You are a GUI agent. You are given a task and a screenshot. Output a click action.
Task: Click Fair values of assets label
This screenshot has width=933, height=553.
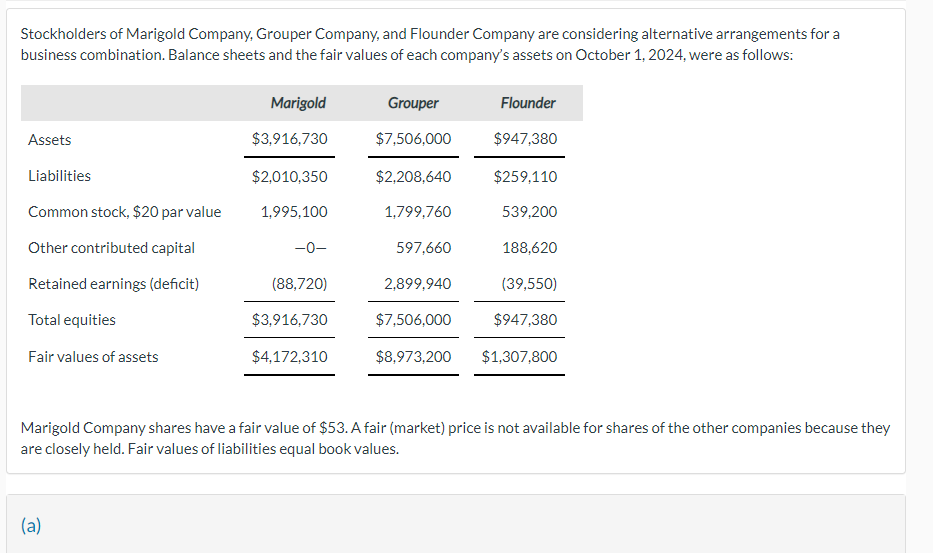point(93,357)
